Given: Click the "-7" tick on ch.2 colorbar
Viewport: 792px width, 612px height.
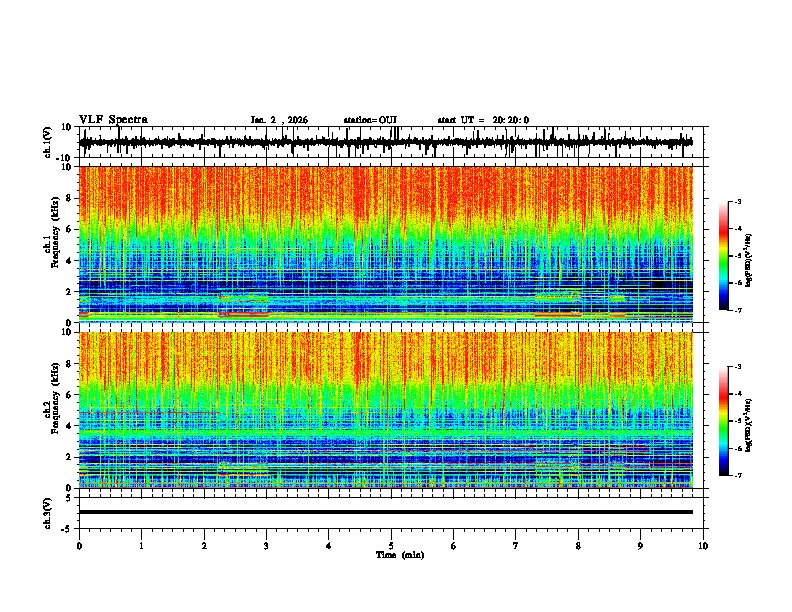Looking at the screenshot, I should pos(738,475).
